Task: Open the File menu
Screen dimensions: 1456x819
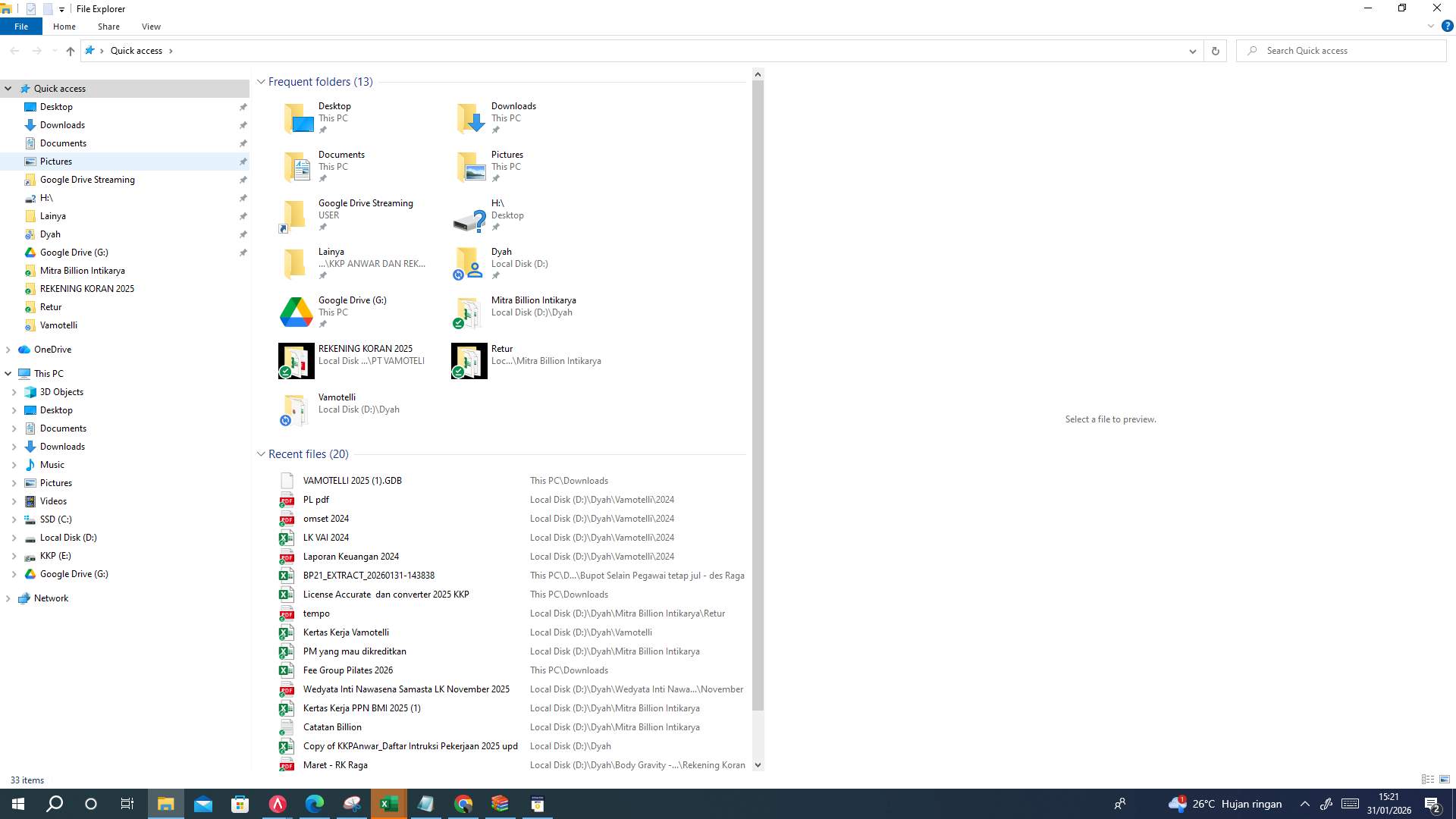Action: coord(21,26)
